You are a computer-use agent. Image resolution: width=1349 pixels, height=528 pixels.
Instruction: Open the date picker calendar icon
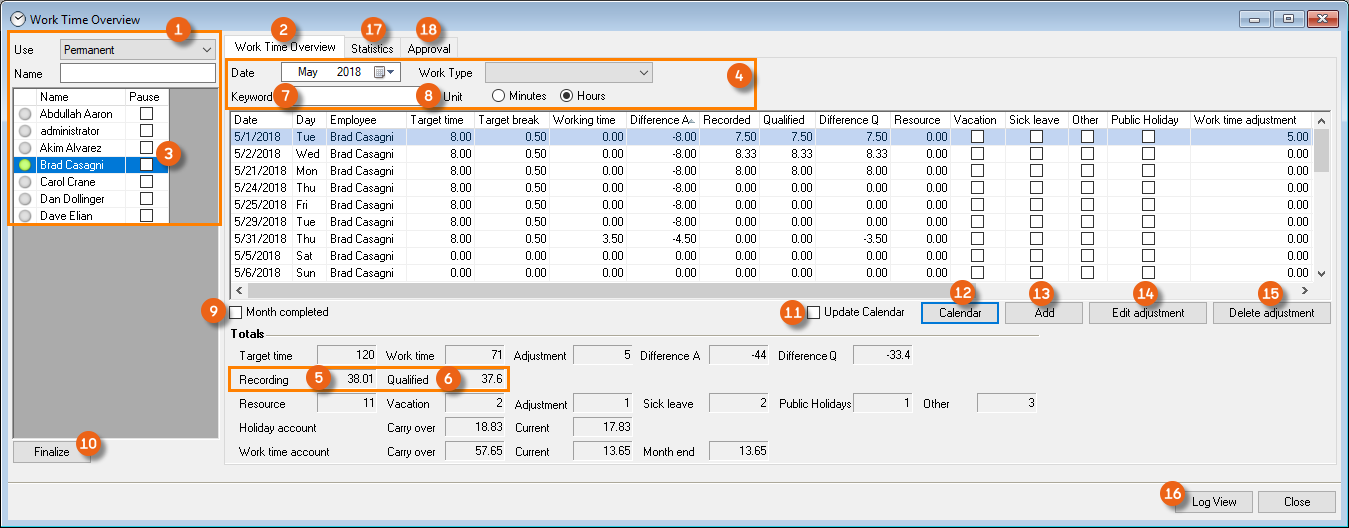380,72
